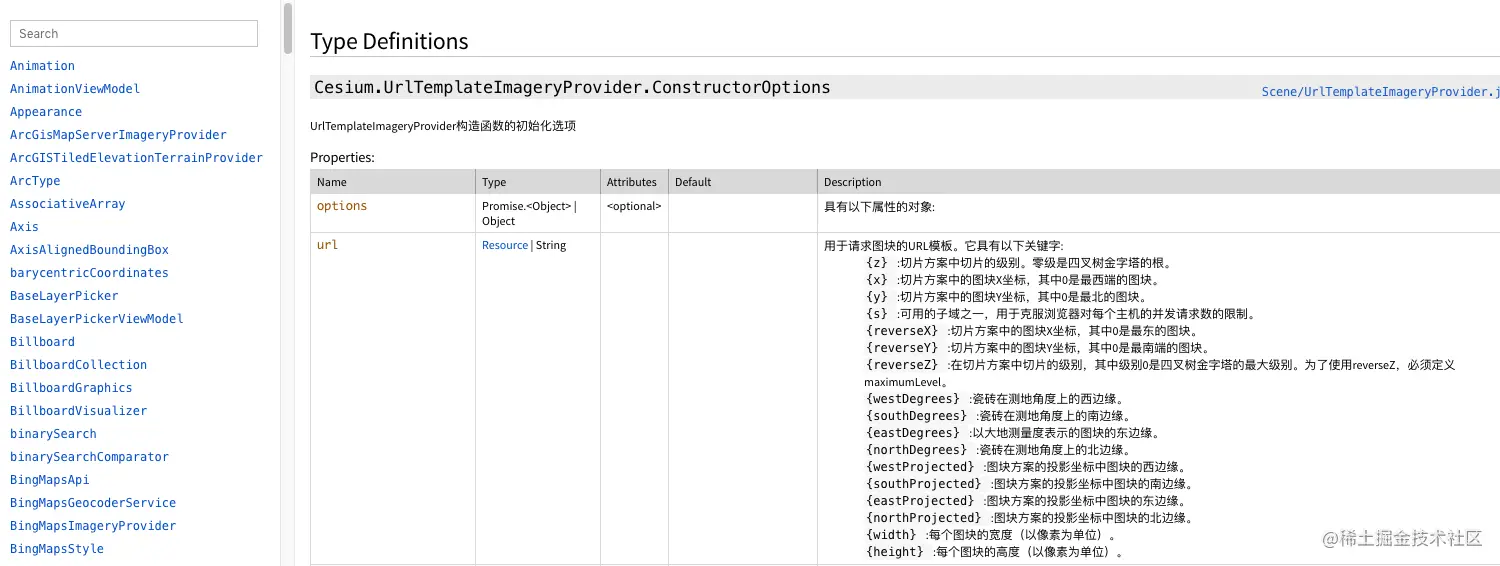
Task: Open AxisAlignedBoundingBox page
Action: [x=89, y=250]
